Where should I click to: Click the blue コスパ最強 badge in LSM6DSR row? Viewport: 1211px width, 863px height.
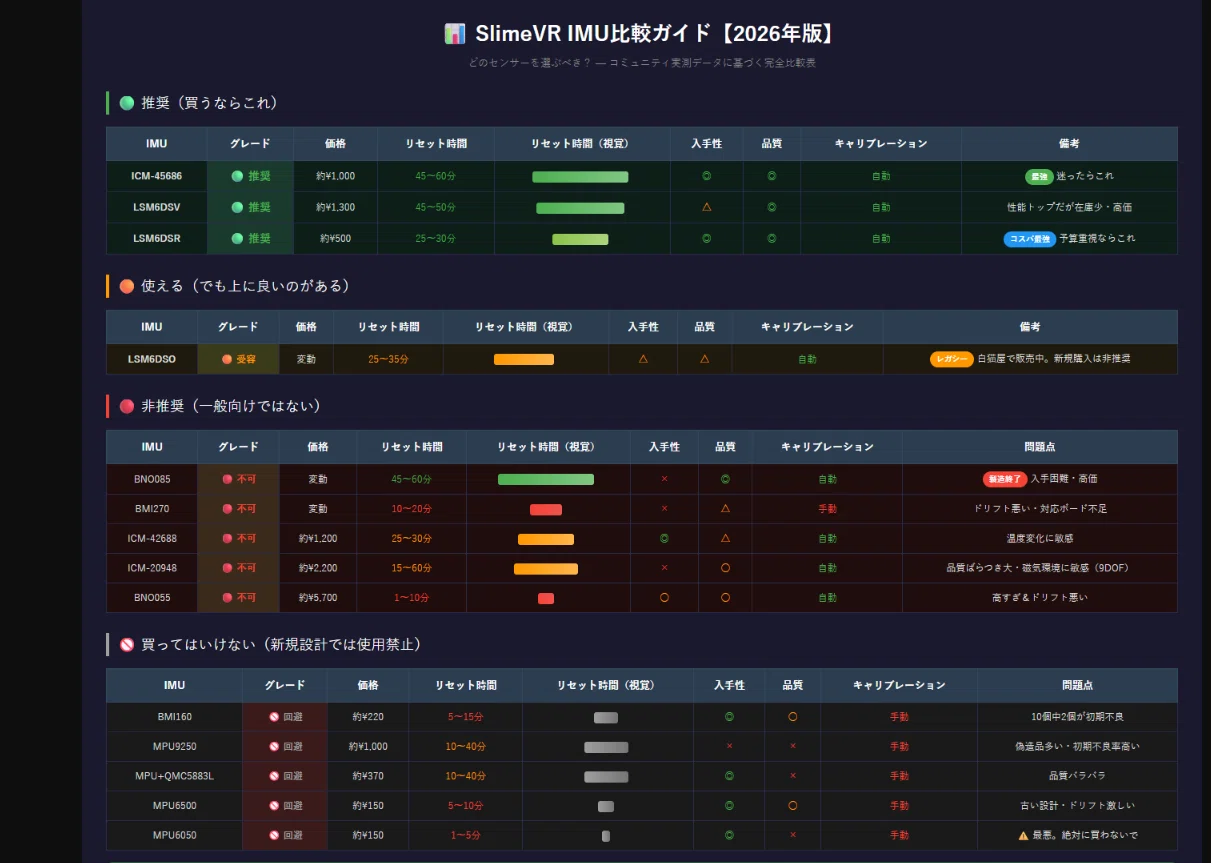[x=1029, y=239]
